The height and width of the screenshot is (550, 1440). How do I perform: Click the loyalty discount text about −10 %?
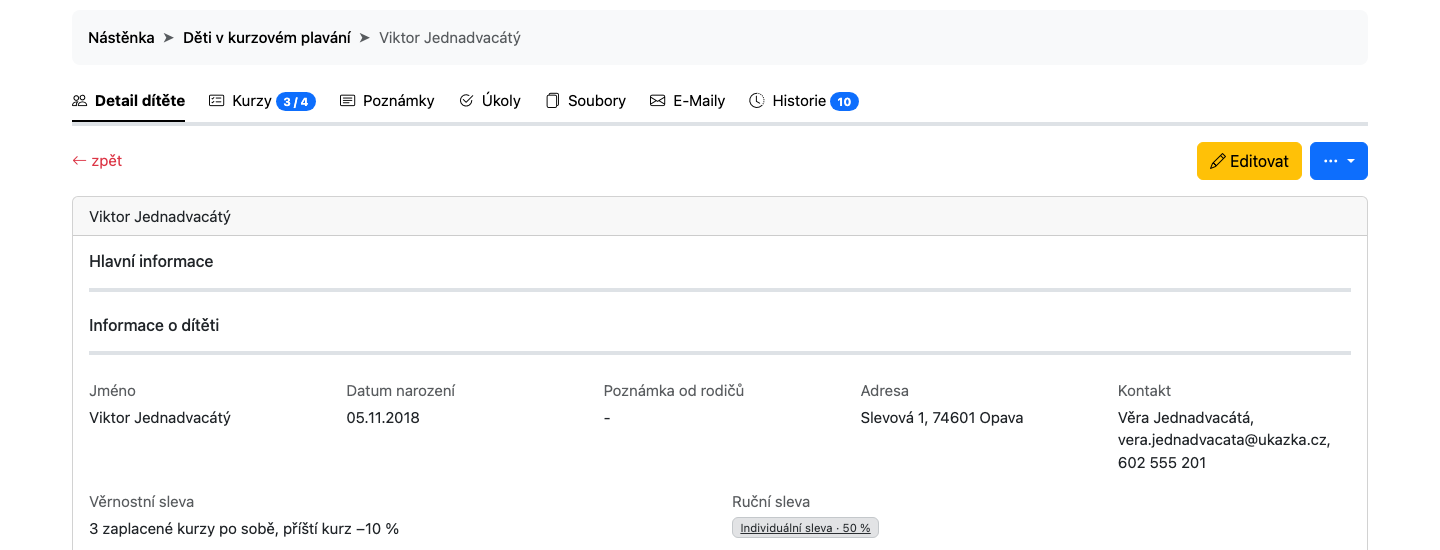point(244,528)
